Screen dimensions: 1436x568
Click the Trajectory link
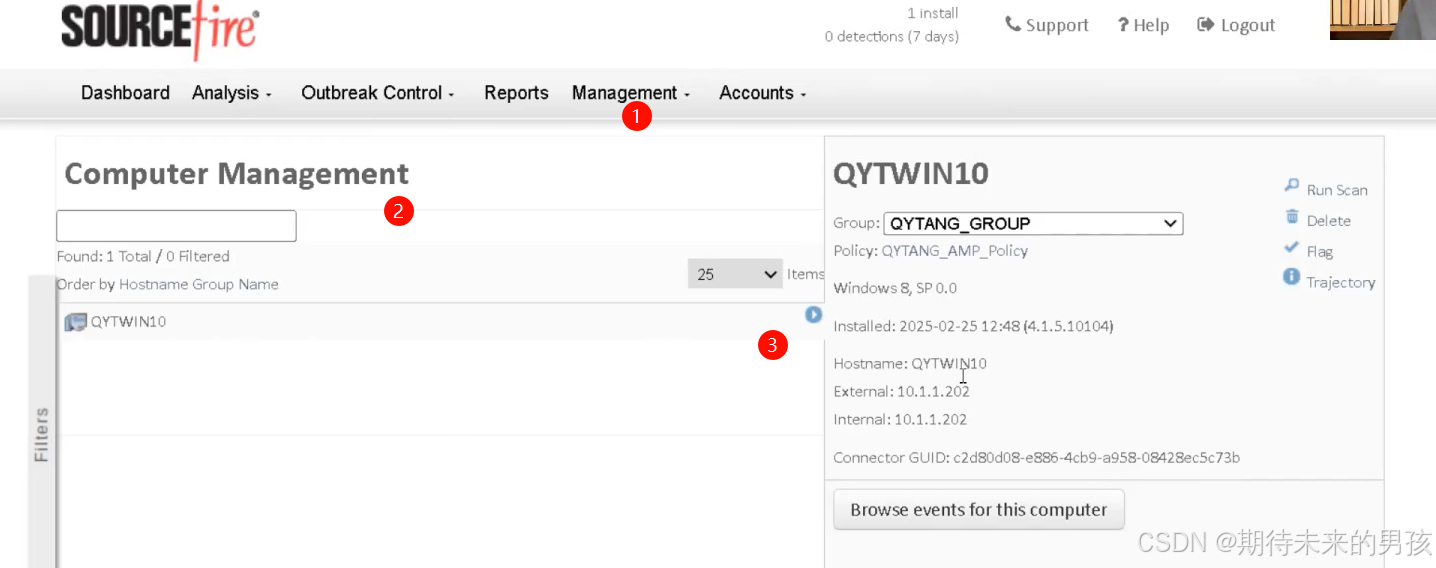(1341, 282)
